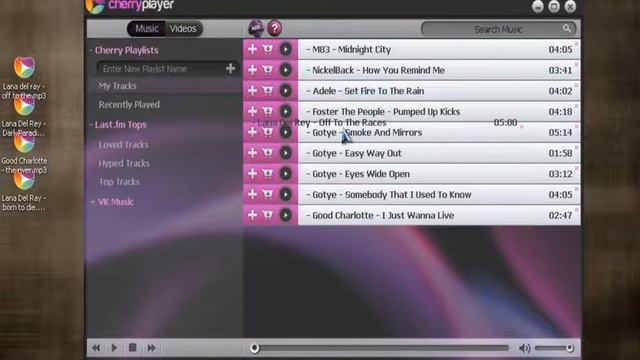
Task: Select the 04:05 duration of Midnight City
Action: (x=560, y=49)
